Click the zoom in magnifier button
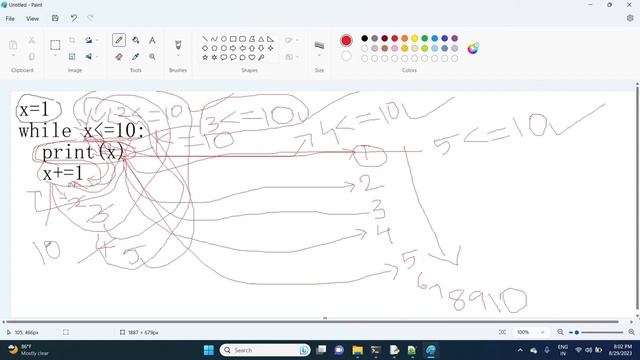 coord(631,332)
